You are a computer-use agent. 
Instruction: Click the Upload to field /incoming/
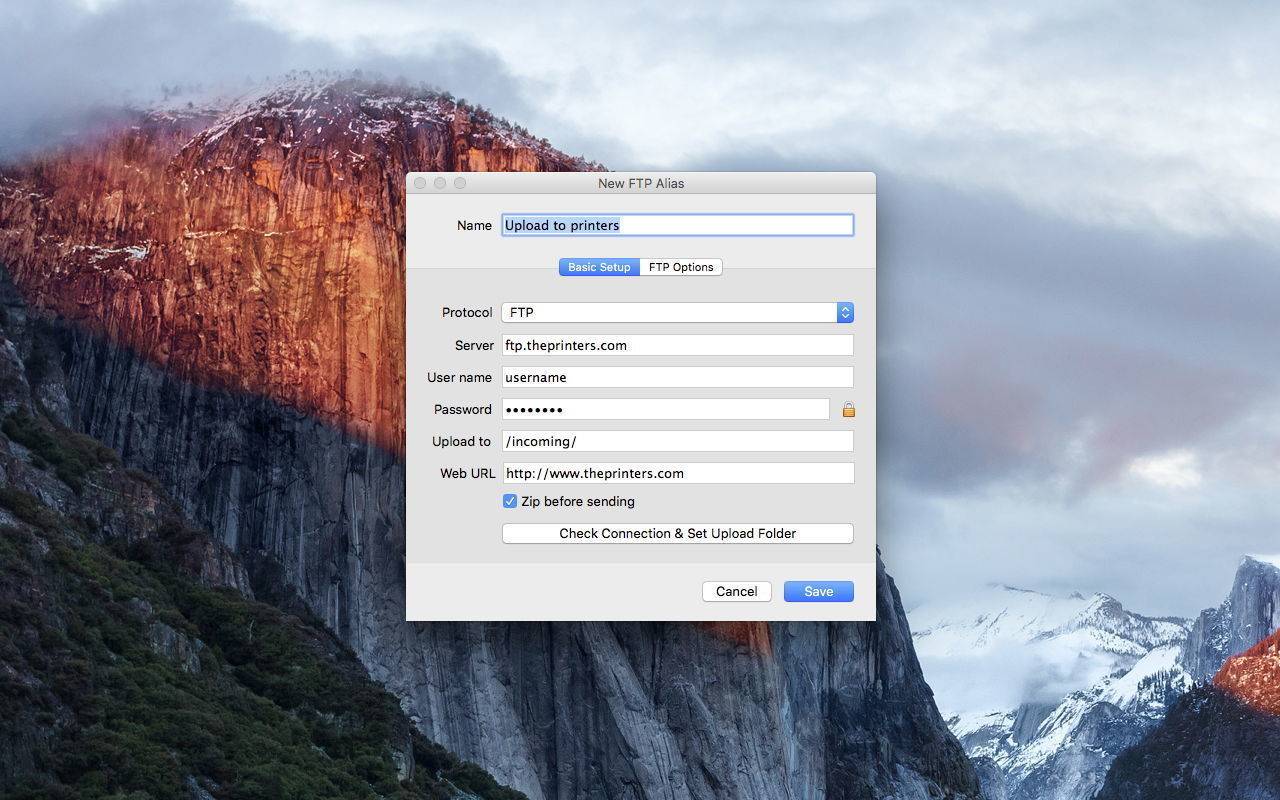pos(677,441)
